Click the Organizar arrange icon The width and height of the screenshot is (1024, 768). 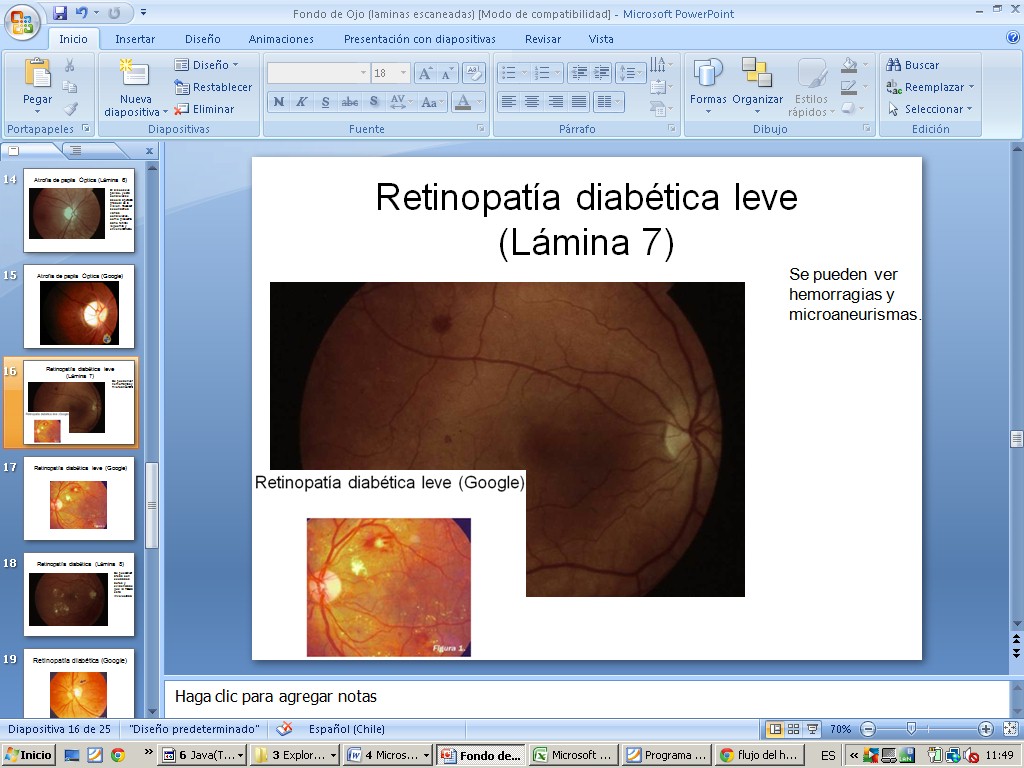pos(757,84)
